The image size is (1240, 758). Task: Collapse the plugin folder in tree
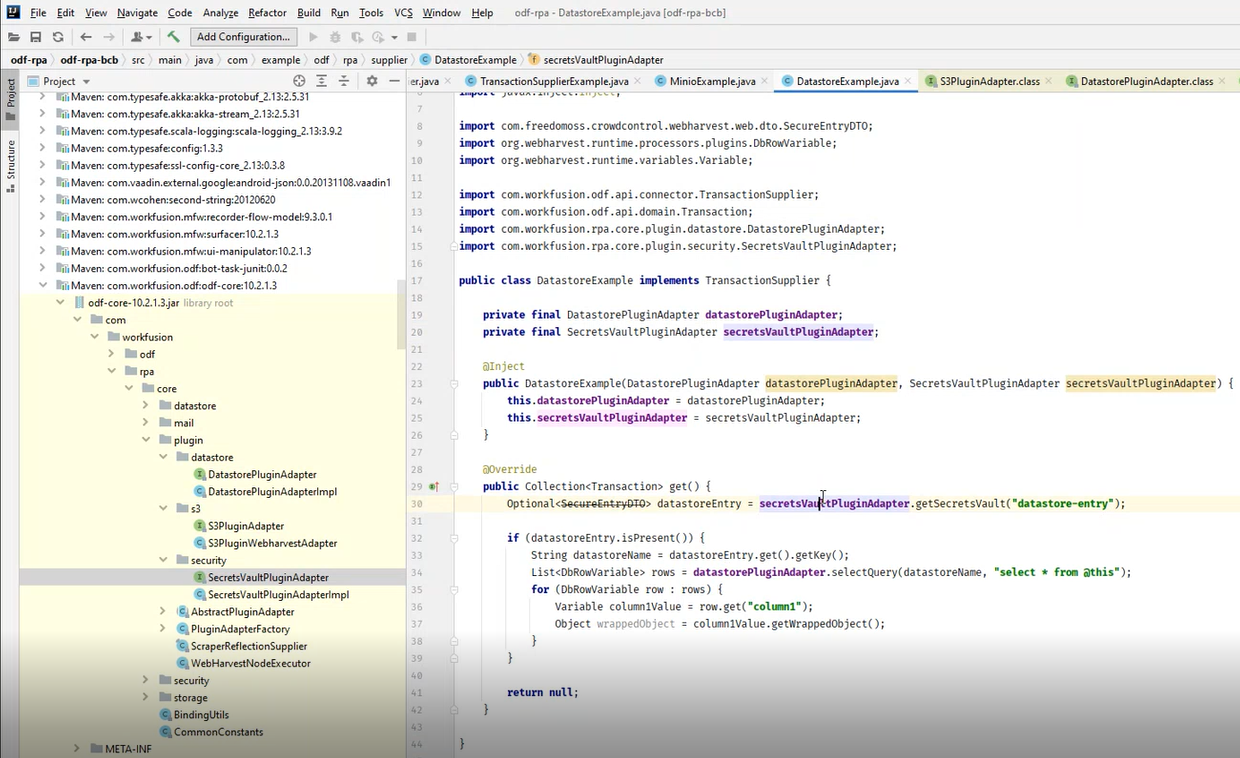click(146, 440)
